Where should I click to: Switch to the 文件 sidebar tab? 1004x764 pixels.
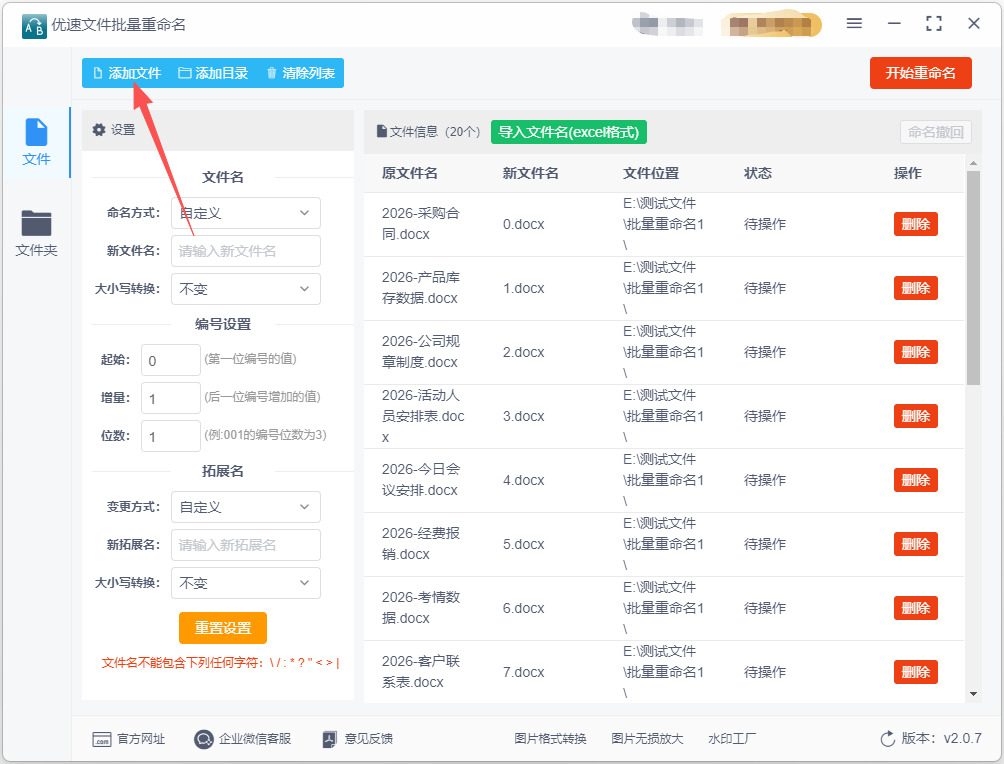pyautogui.click(x=36, y=142)
